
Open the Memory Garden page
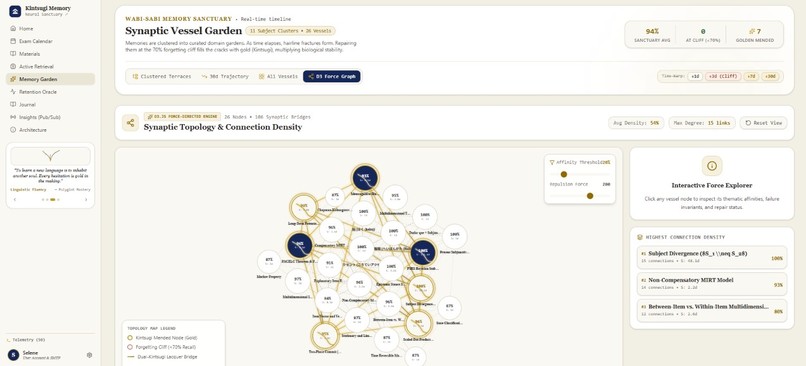coord(50,79)
